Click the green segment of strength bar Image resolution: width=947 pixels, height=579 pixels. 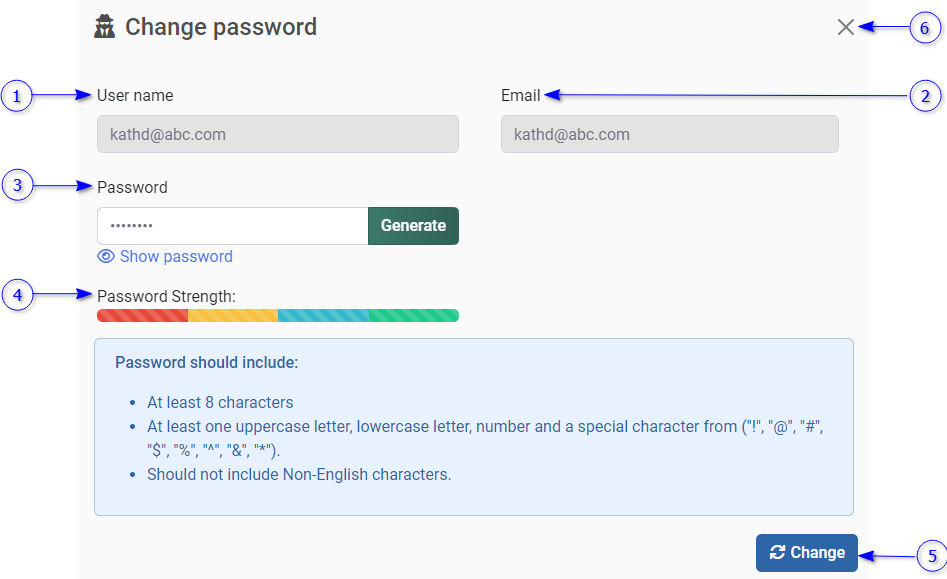414,316
